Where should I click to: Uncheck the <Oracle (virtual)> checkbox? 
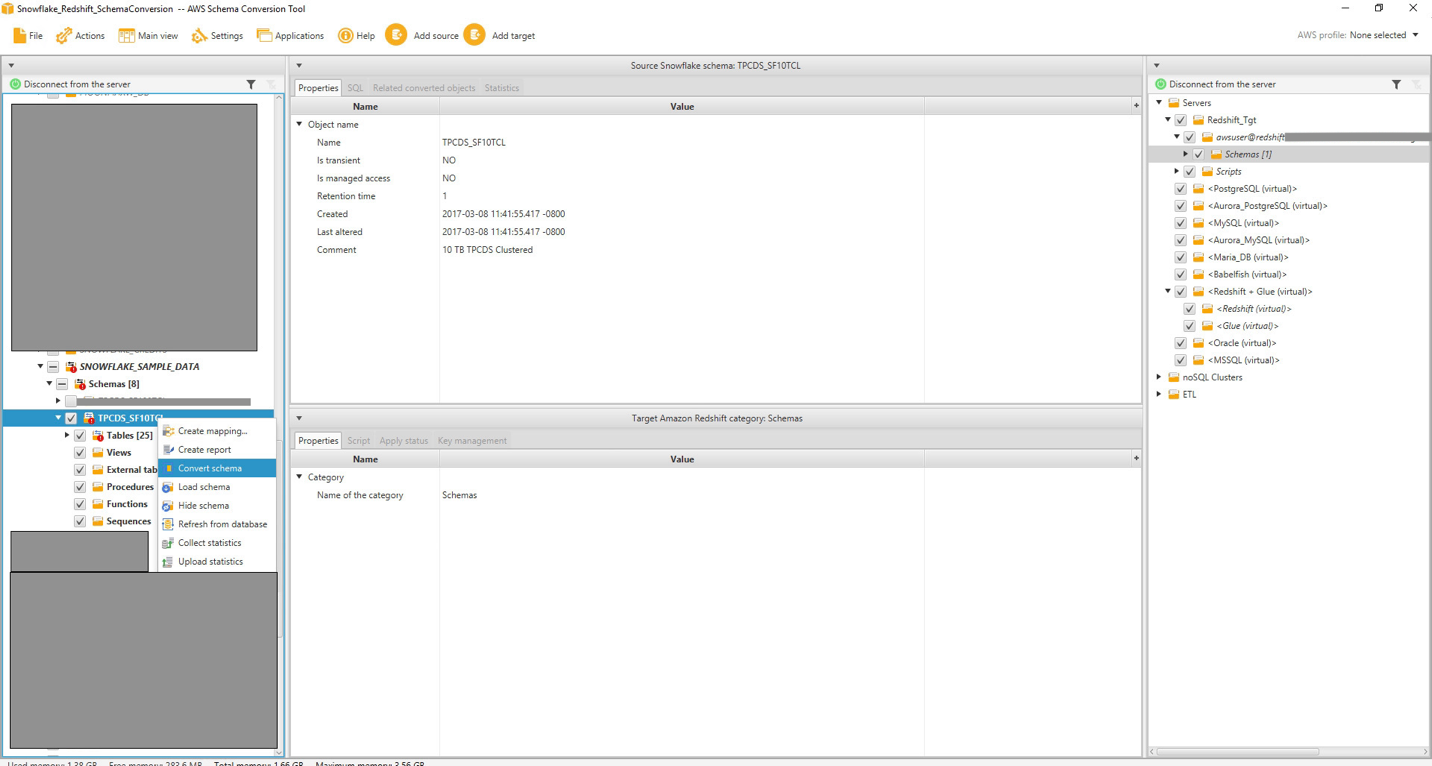(1181, 343)
